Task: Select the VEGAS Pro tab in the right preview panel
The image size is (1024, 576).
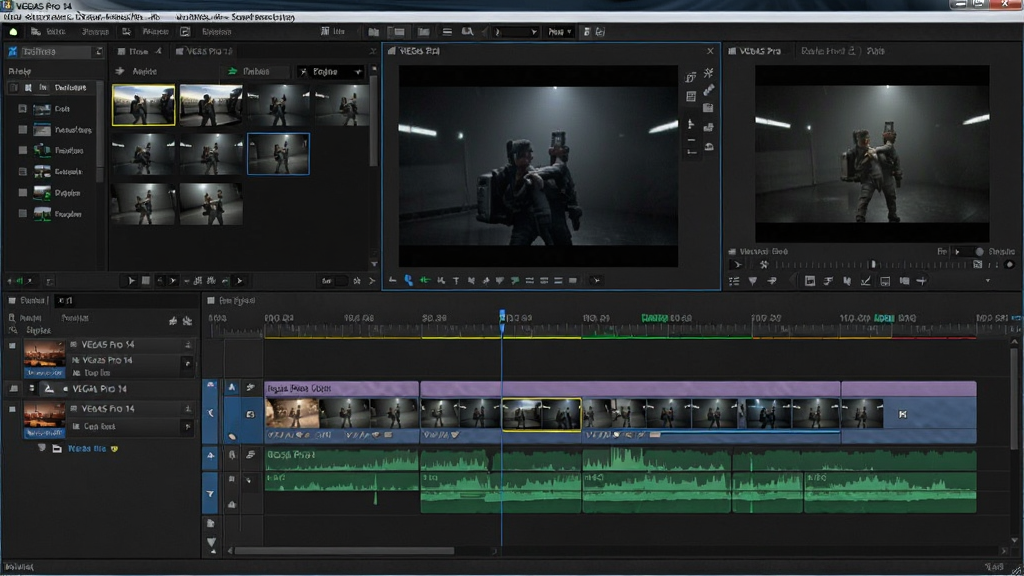Action: (754, 51)
